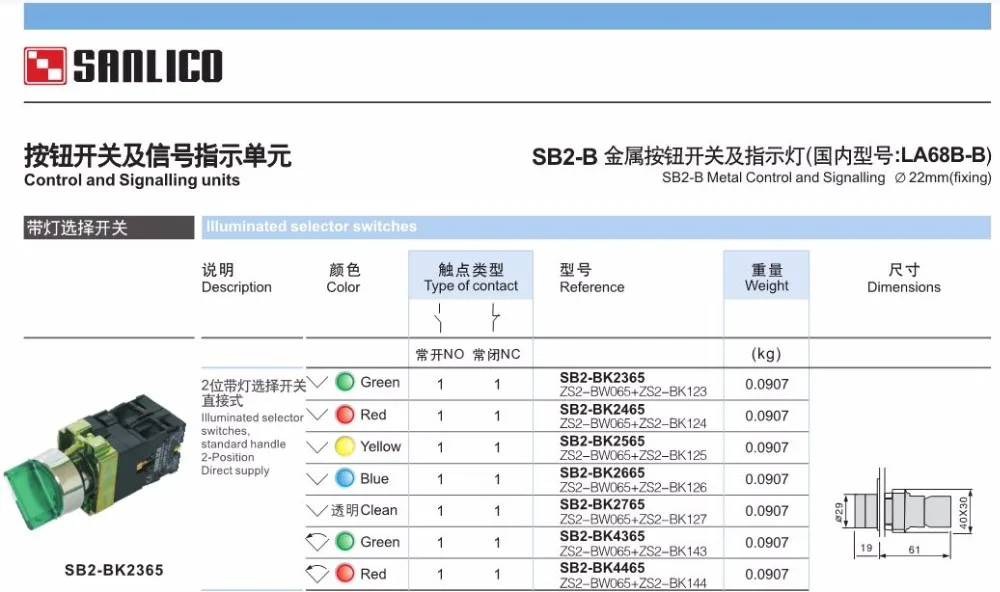The height and width of the screenshot is (592, 1000).
Task: Click the Description column header
Action: (x=237, y=279)
